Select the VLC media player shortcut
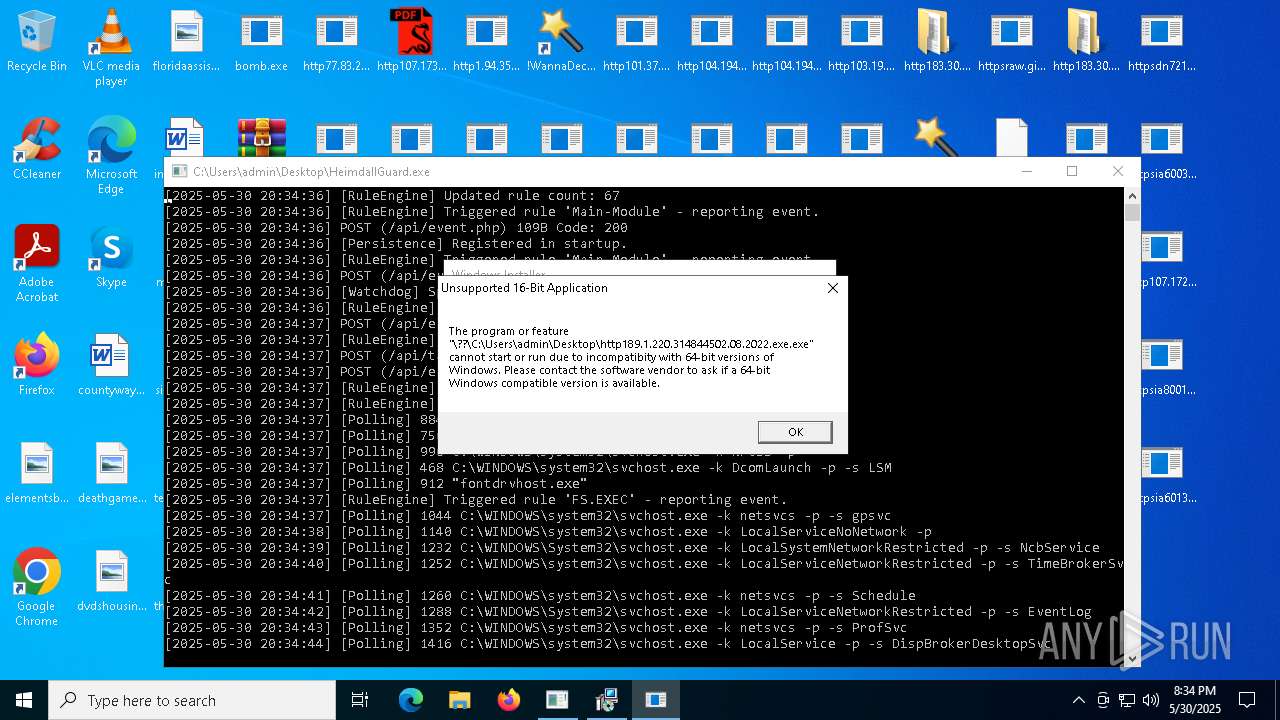The height and width of the screenshot is (720, 1280). coord(111,48)
